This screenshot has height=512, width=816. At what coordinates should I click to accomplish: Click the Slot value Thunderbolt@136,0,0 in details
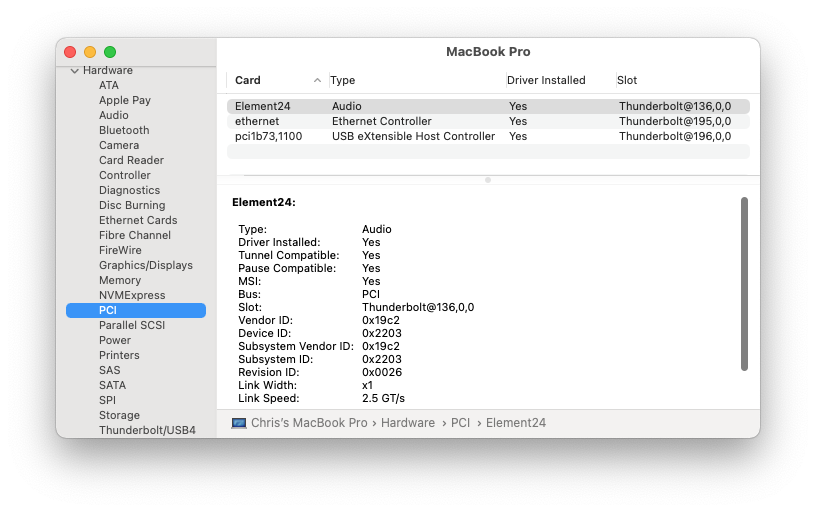coord(418,308)
